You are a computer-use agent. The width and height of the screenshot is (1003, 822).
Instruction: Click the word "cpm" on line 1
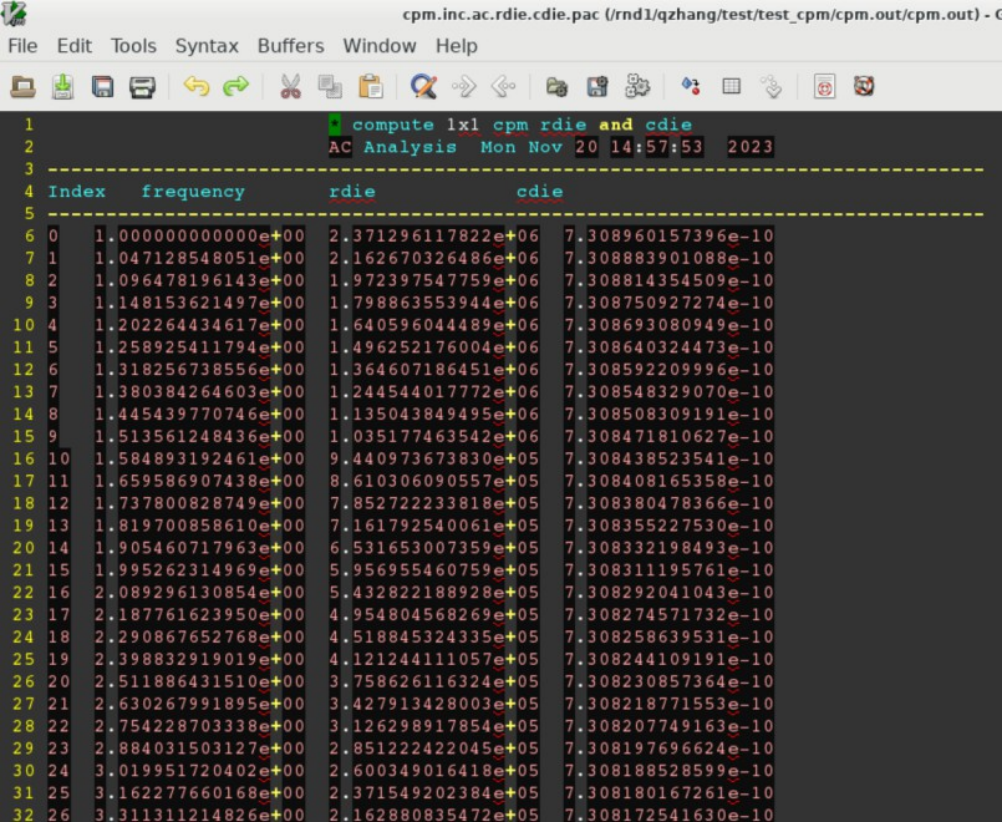(510, 125)
